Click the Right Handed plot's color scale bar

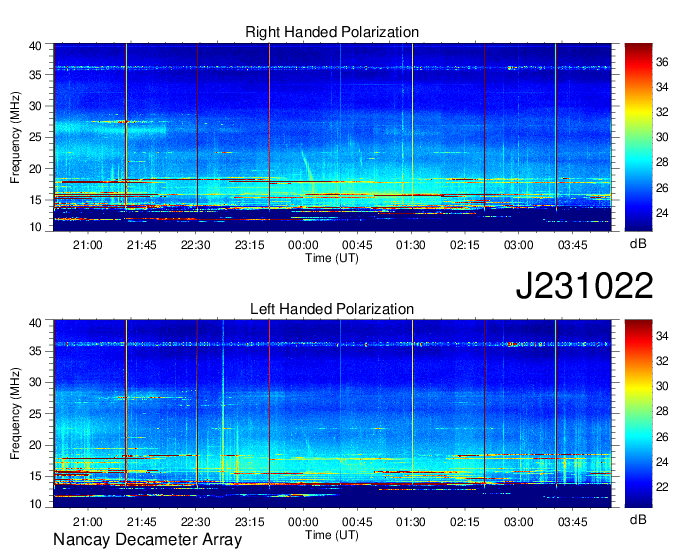coord(638,137)
